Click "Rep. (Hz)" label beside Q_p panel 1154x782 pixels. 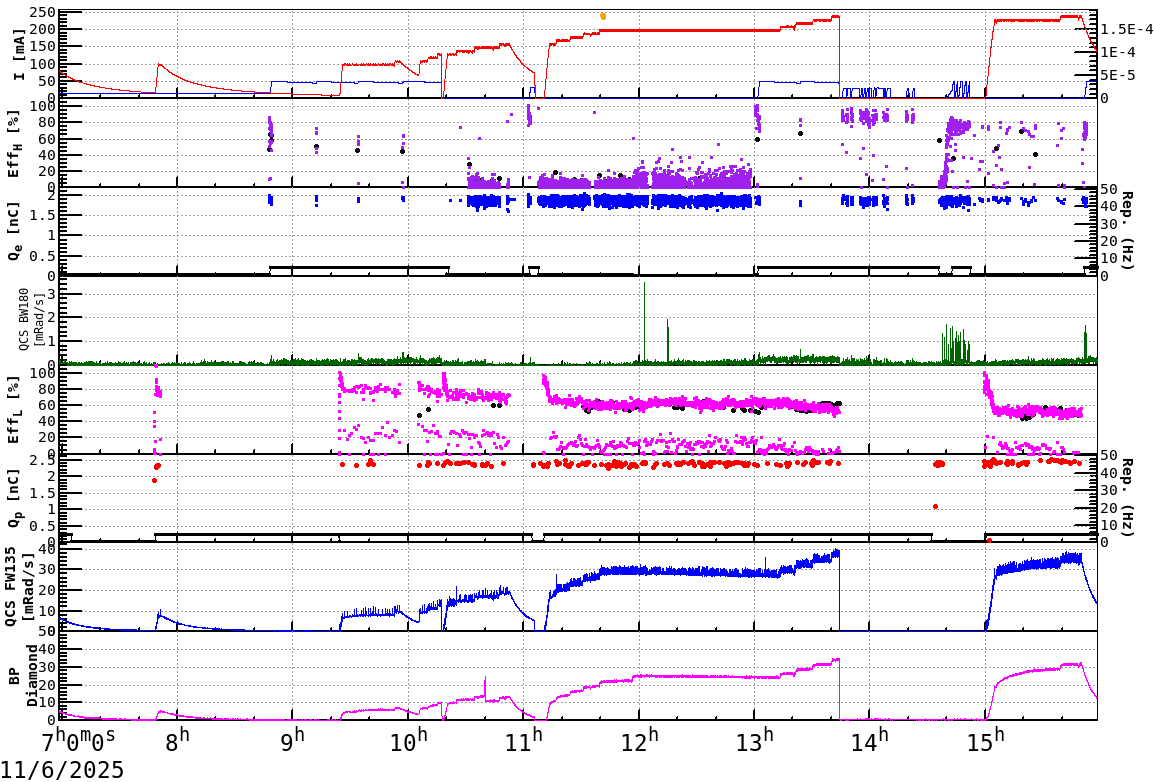(1127, 497)
